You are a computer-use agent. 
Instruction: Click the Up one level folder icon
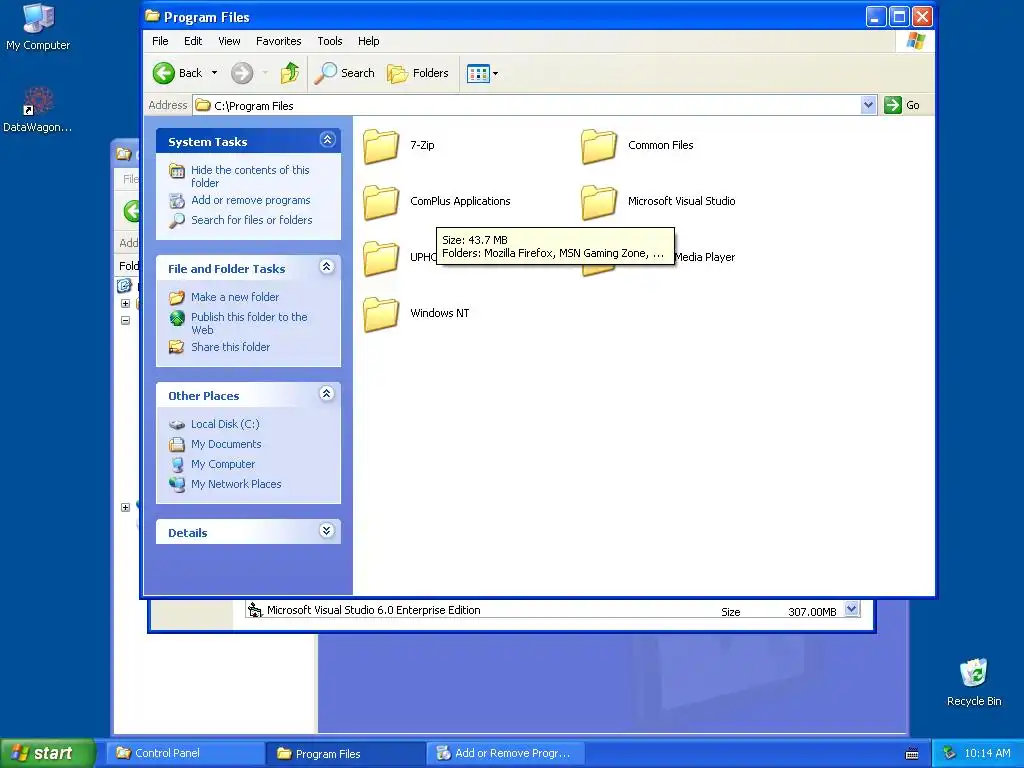click(x=290, y=73)
